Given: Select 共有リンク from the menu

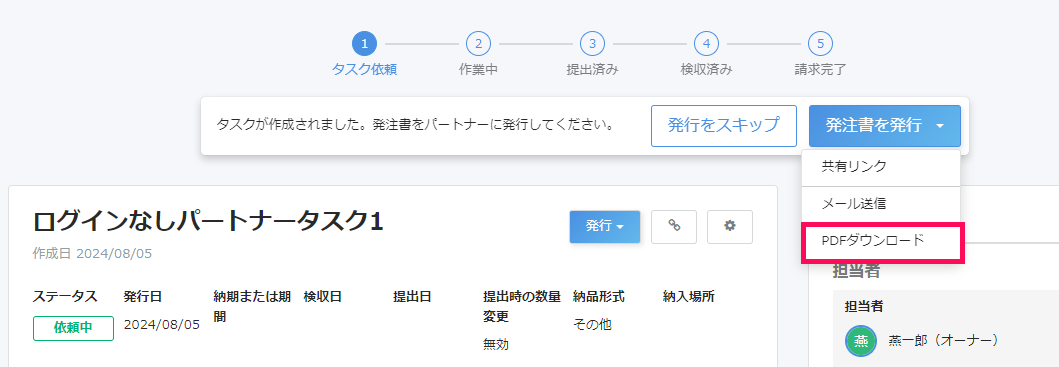Looking at the screenshot, I should pos(881,167).
